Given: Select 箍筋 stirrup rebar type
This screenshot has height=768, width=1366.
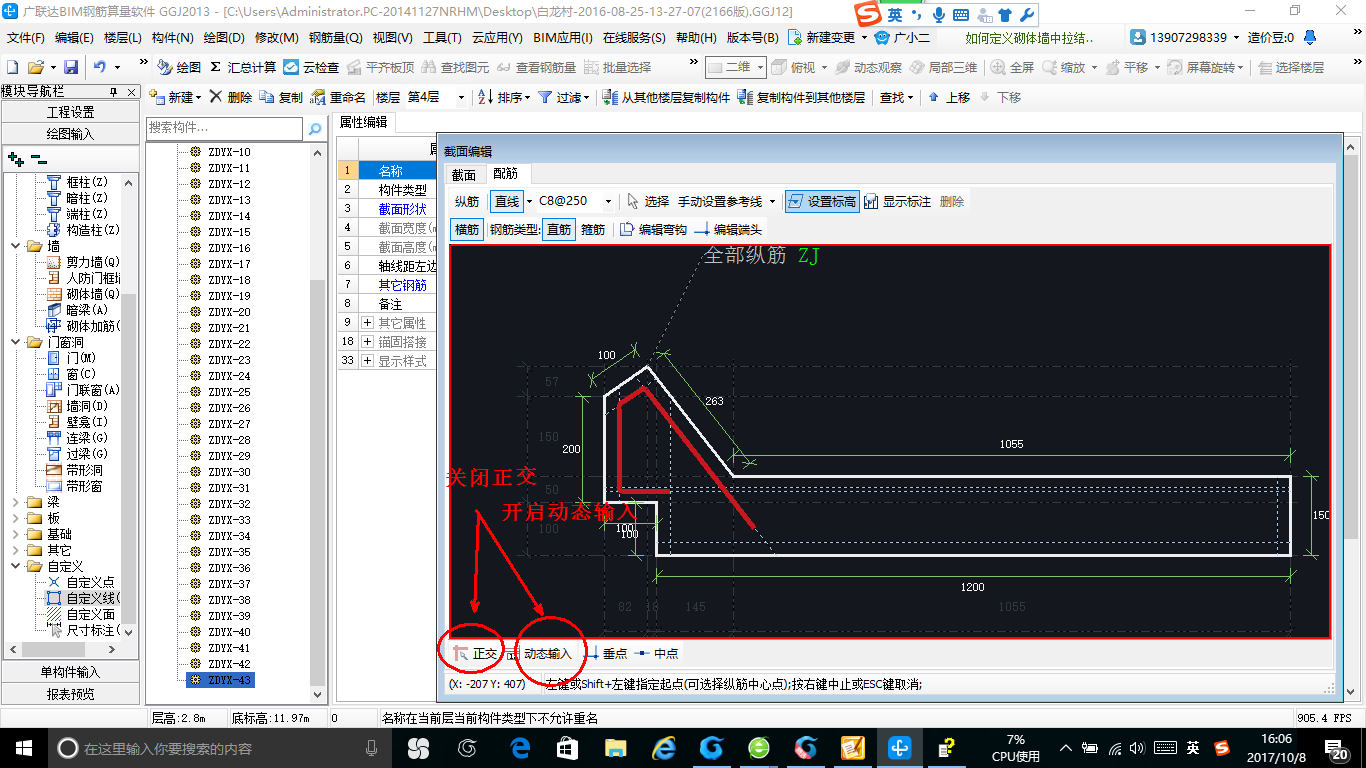Looking at the screenshot, I should [593, 229].
